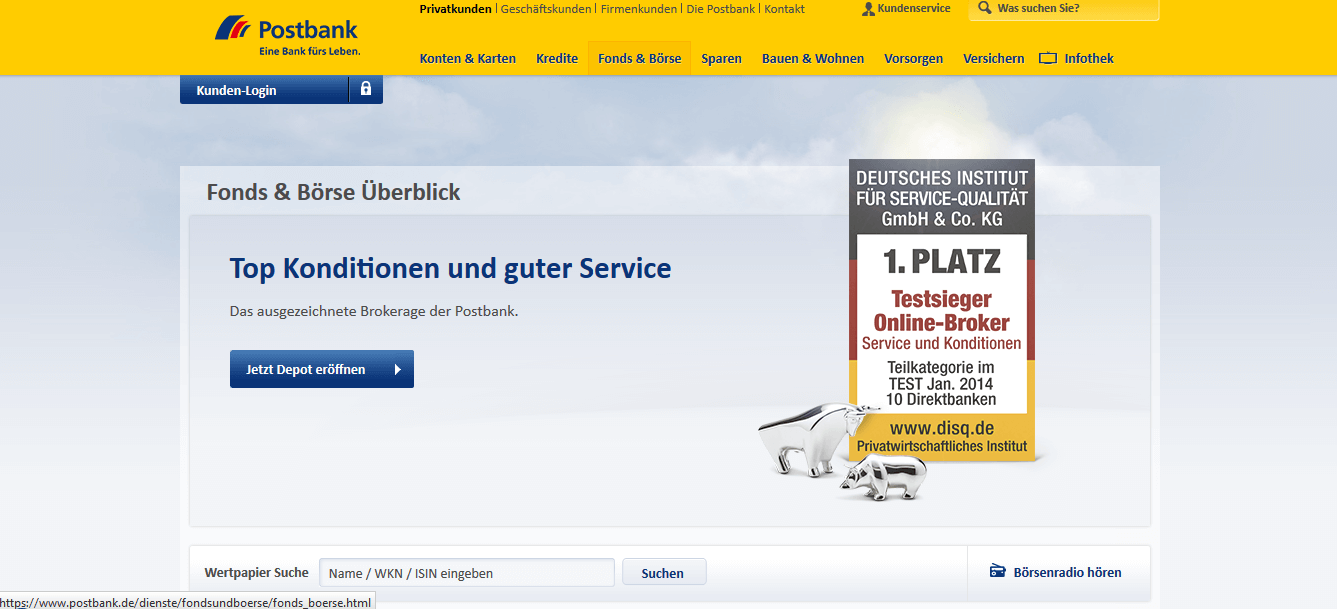Open the Kontakt link
1337x609 pixels.
pos(784,9)
